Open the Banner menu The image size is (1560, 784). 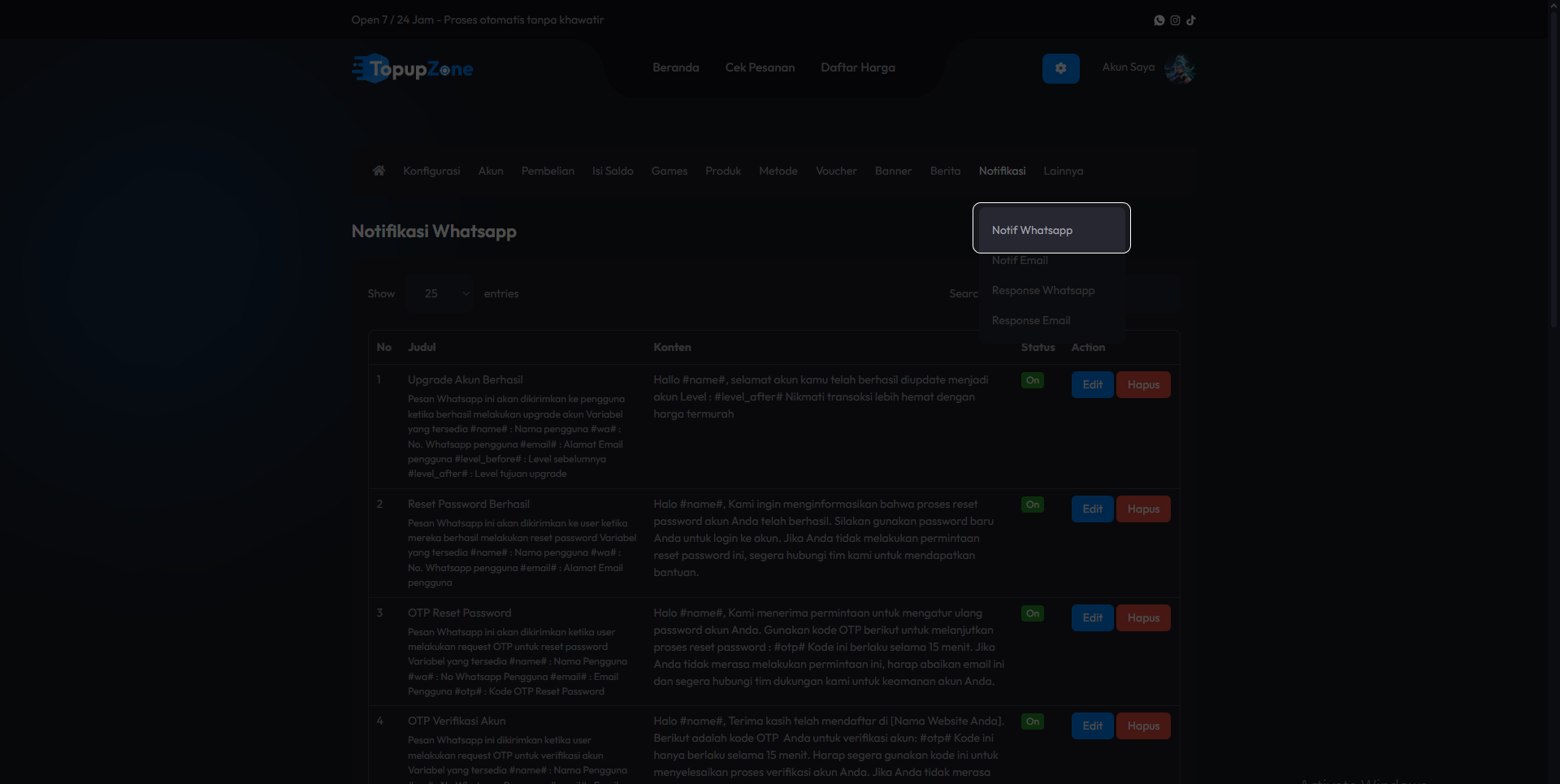[893, 171]
